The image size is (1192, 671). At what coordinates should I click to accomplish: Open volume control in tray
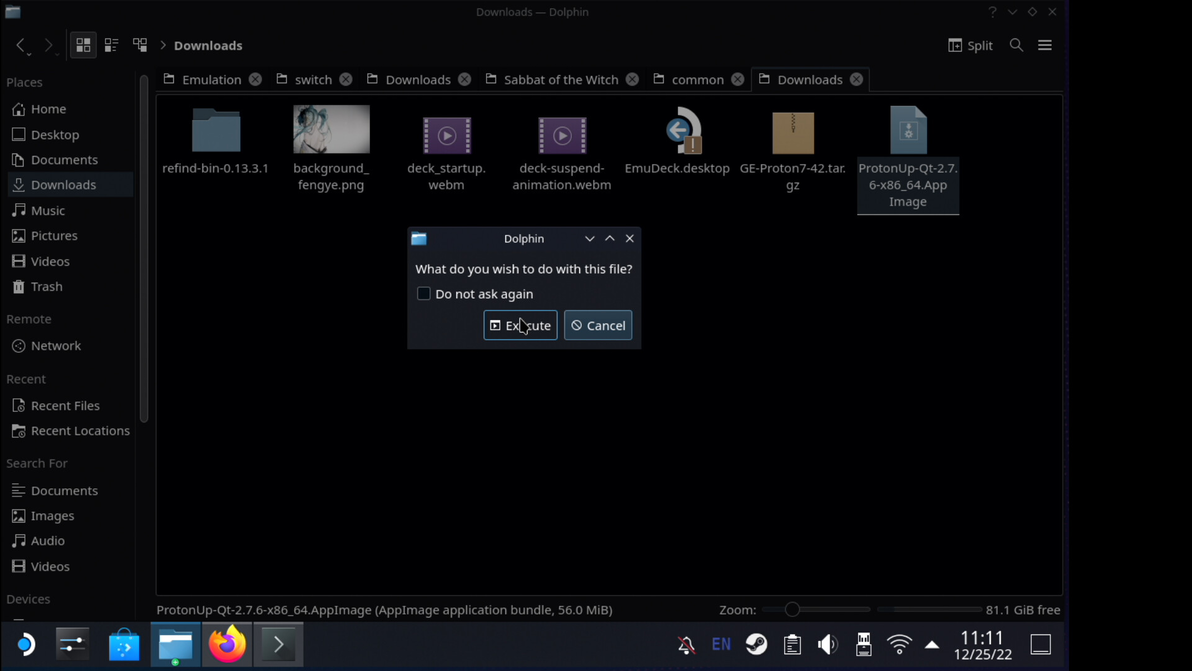pyautogui.click(x=828, y=645)
